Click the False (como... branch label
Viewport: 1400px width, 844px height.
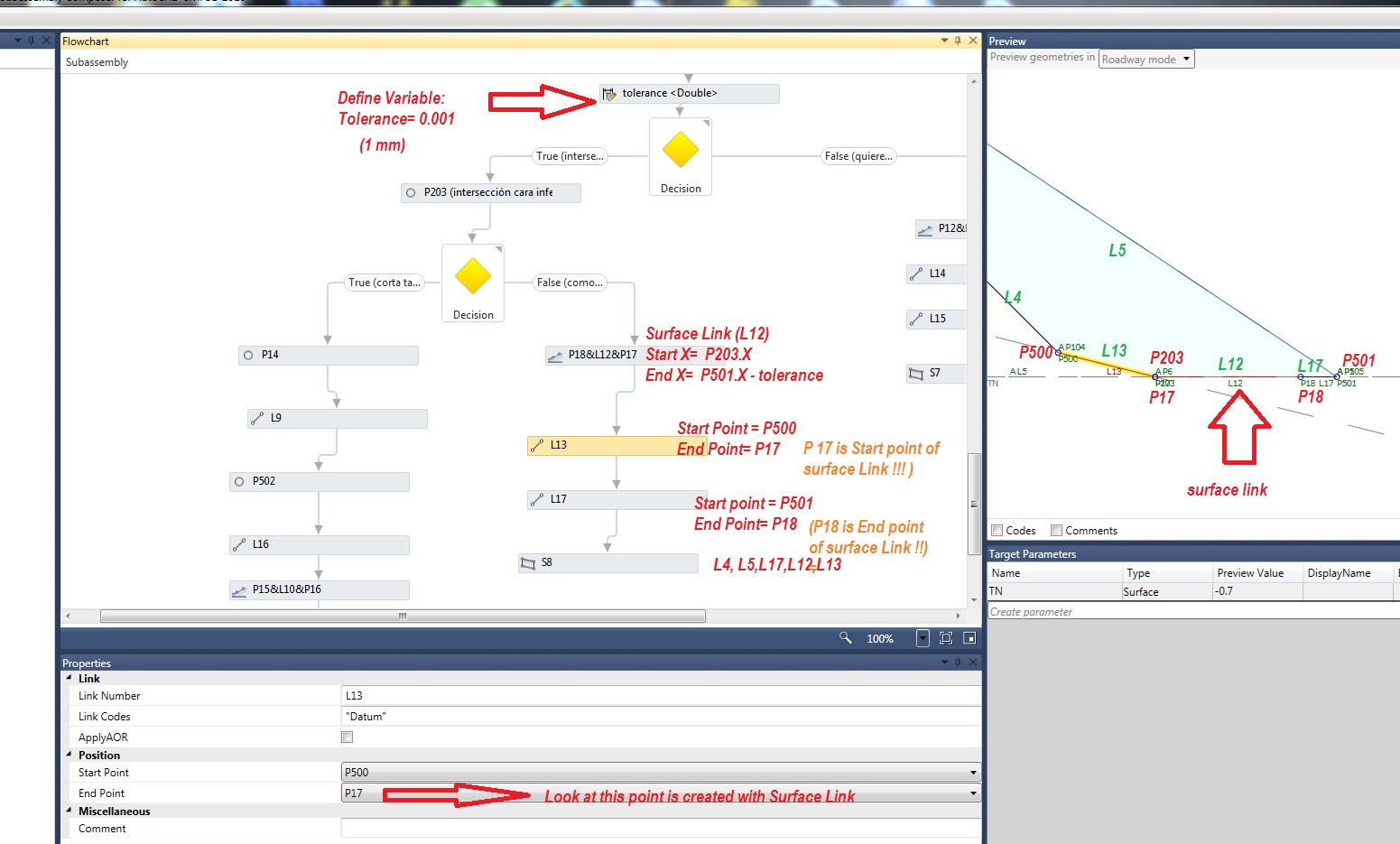[x=570, y=283]
